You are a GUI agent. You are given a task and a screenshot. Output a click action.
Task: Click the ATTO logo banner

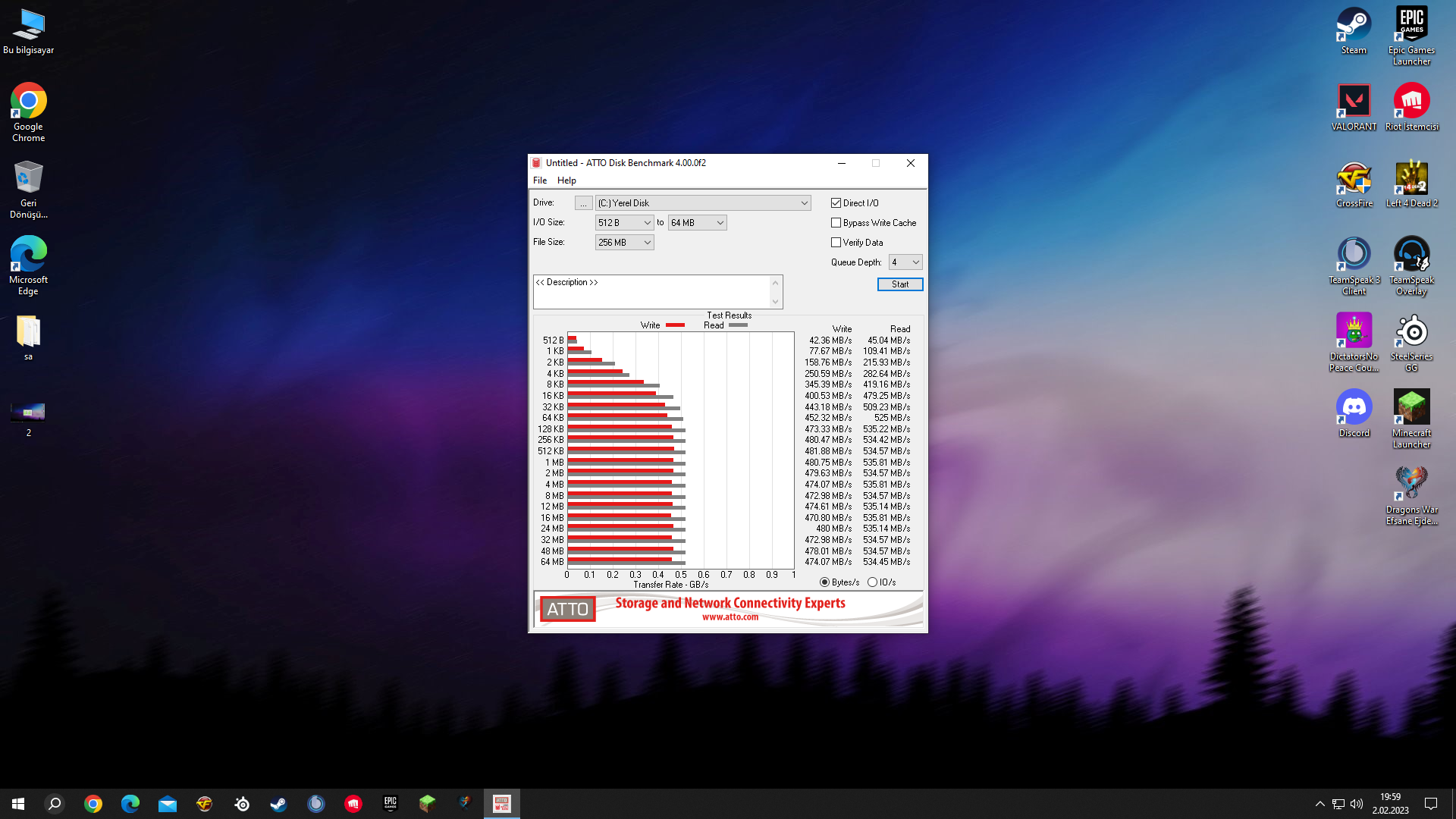point(567,609)
